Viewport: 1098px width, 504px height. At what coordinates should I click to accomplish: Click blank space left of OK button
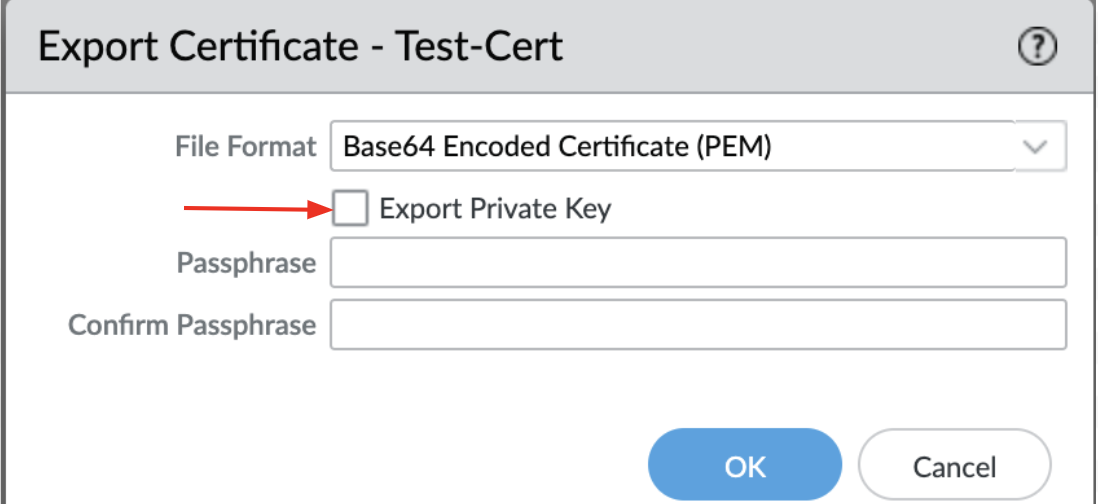400,466
